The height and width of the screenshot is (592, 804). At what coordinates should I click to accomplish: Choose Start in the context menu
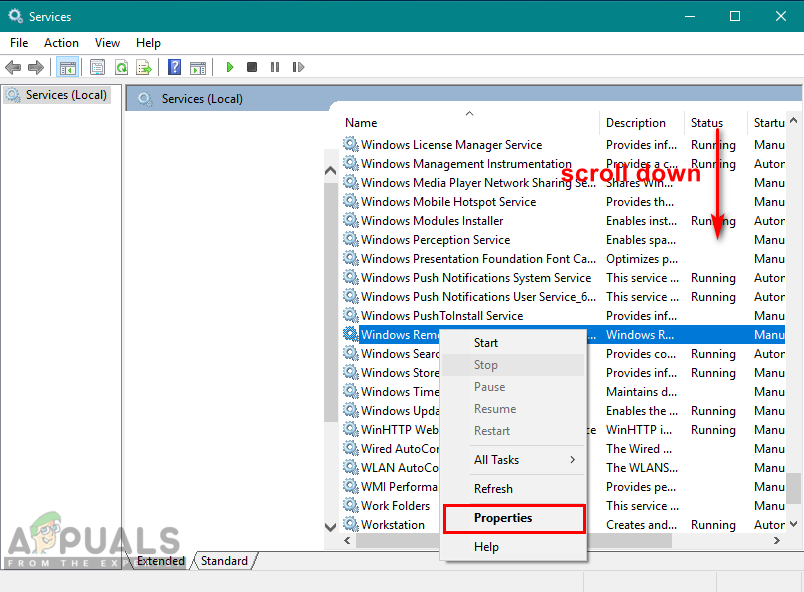point(513,343)
